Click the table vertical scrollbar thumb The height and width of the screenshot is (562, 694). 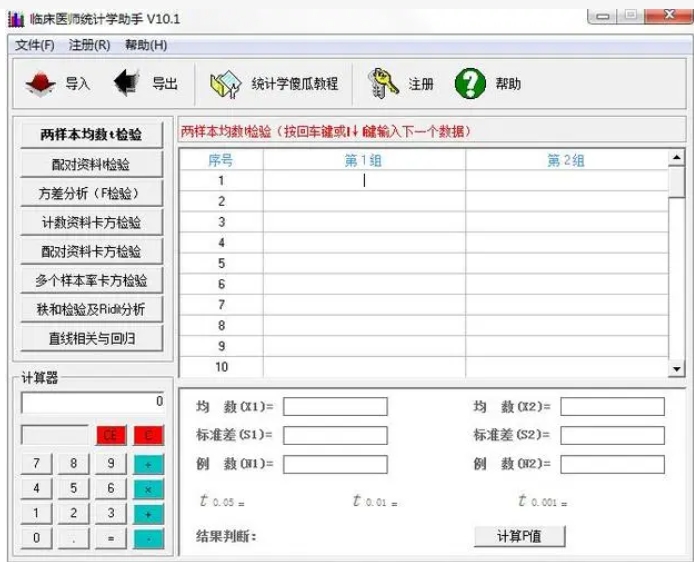(x=677, y=182)
